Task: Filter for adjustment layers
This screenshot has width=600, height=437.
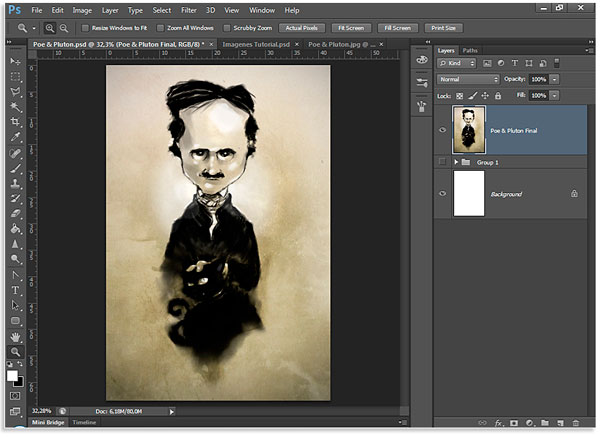Action: click(501, 63)
